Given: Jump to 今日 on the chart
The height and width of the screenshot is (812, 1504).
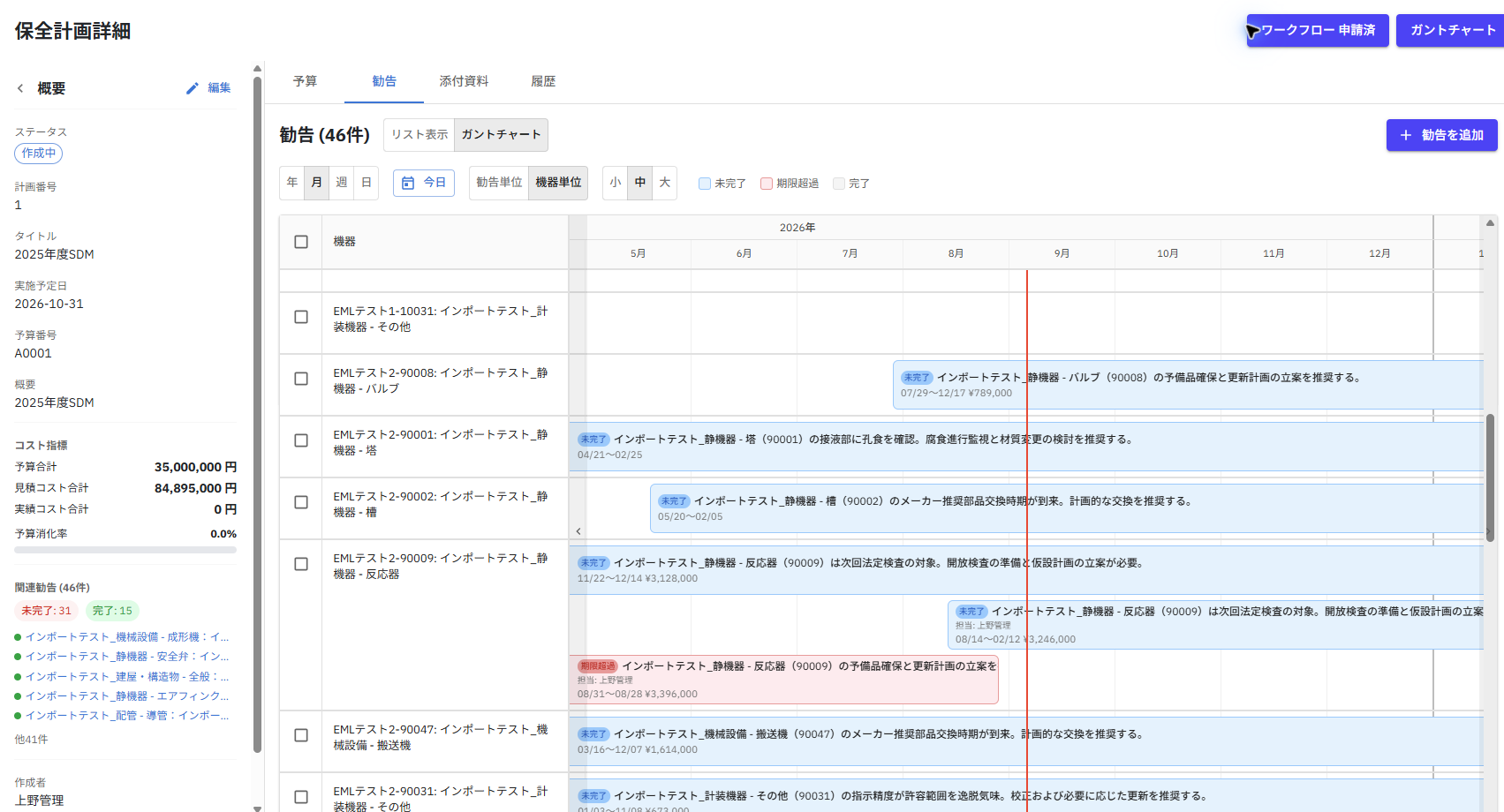Looking at the screenshot, I should coord(424,183).
